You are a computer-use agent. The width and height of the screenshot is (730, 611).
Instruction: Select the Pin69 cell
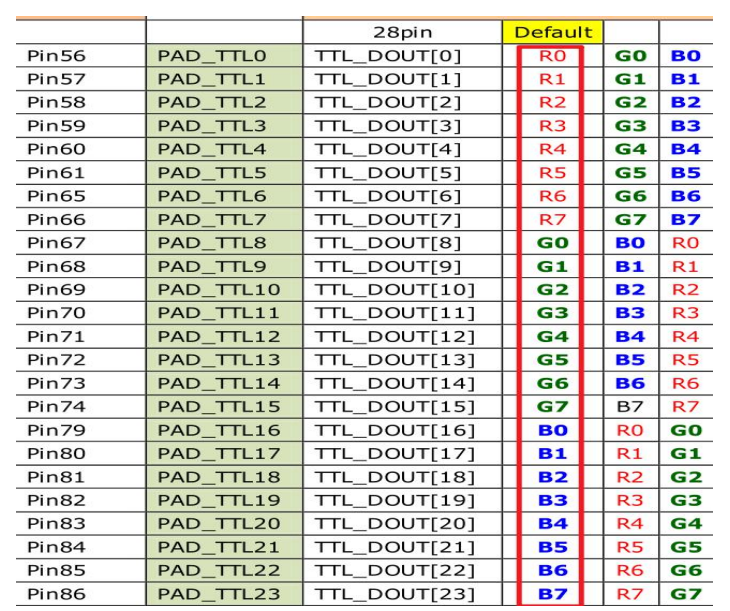tap(81, 290)
